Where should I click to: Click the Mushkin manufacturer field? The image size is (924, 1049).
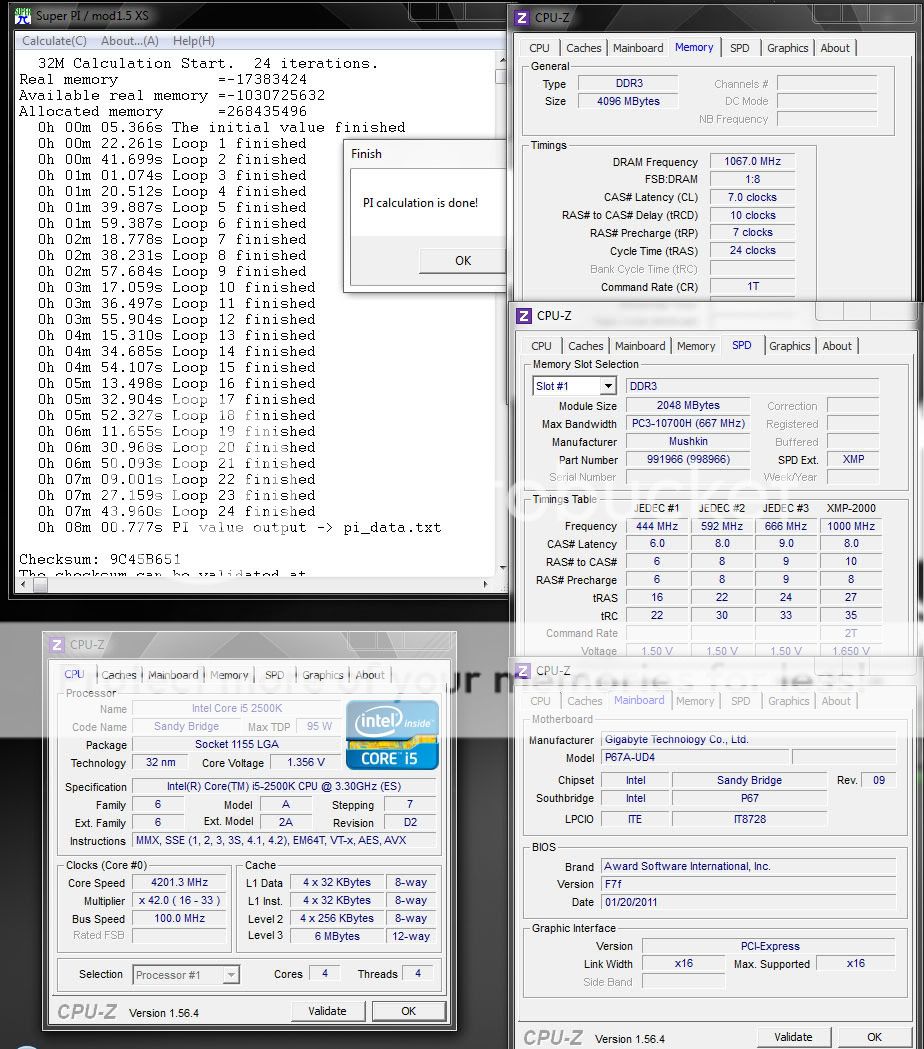688,442
